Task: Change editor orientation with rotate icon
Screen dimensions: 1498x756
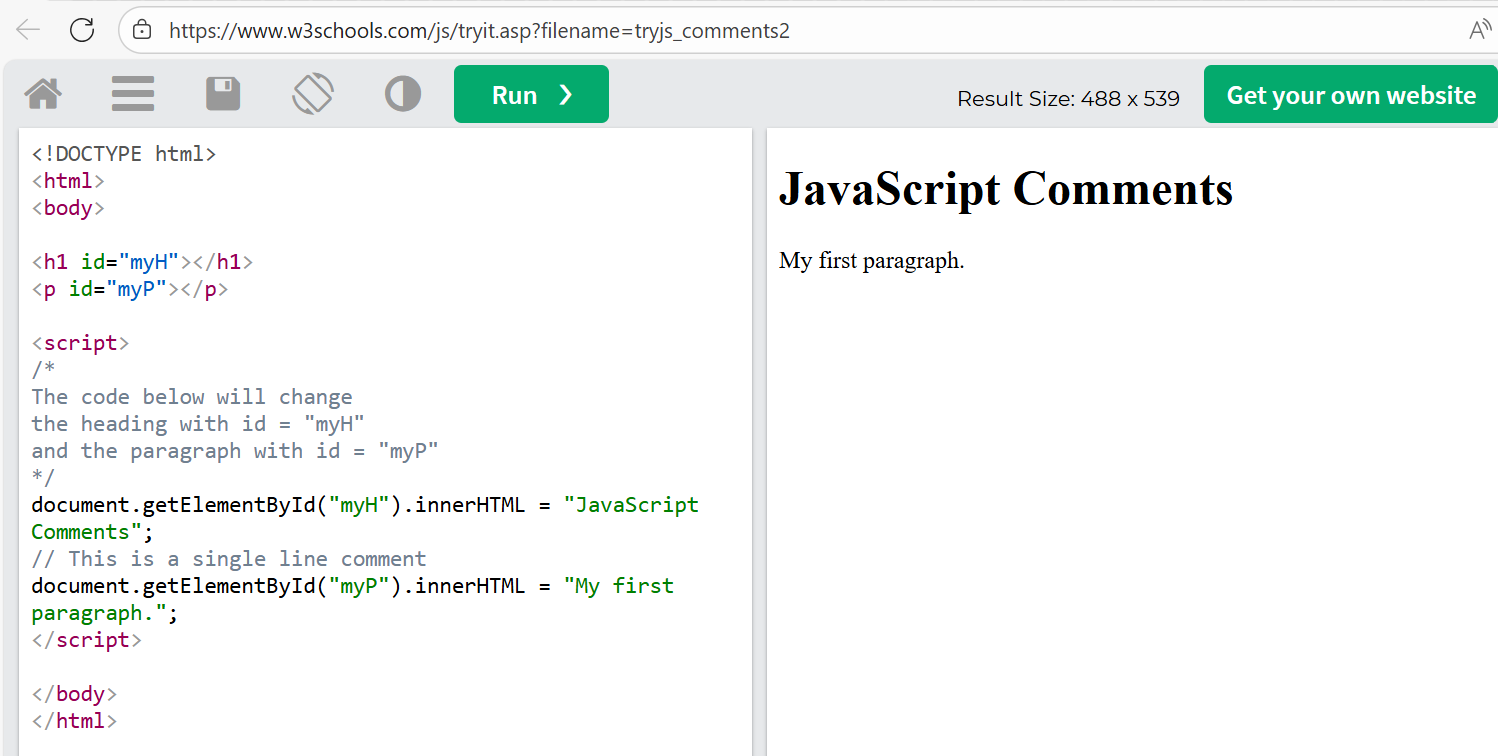Action: 313,94
